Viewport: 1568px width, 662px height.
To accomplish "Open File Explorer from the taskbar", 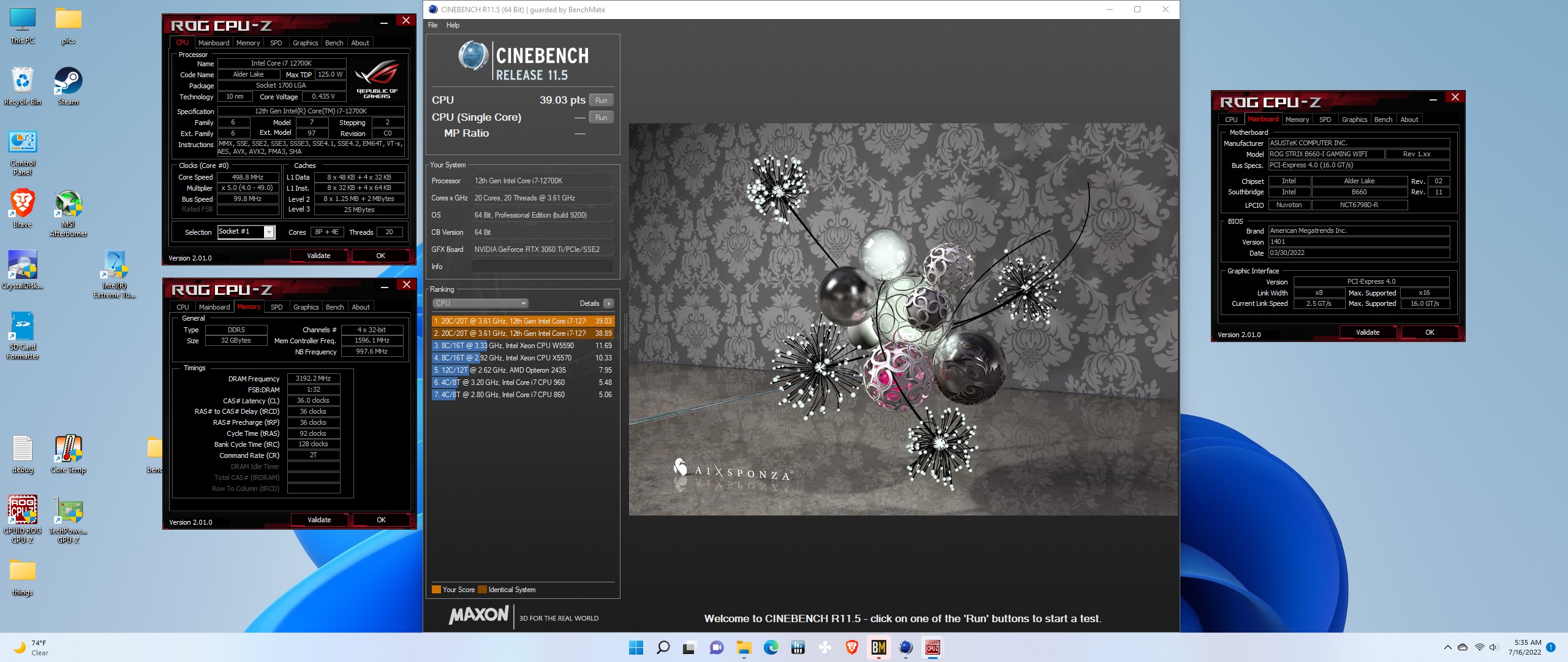I will click(744, 647).
